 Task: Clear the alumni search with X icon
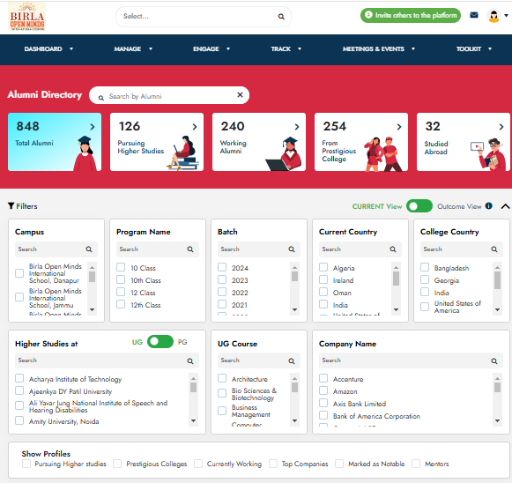pyautogui.click(x=240, y=95)
